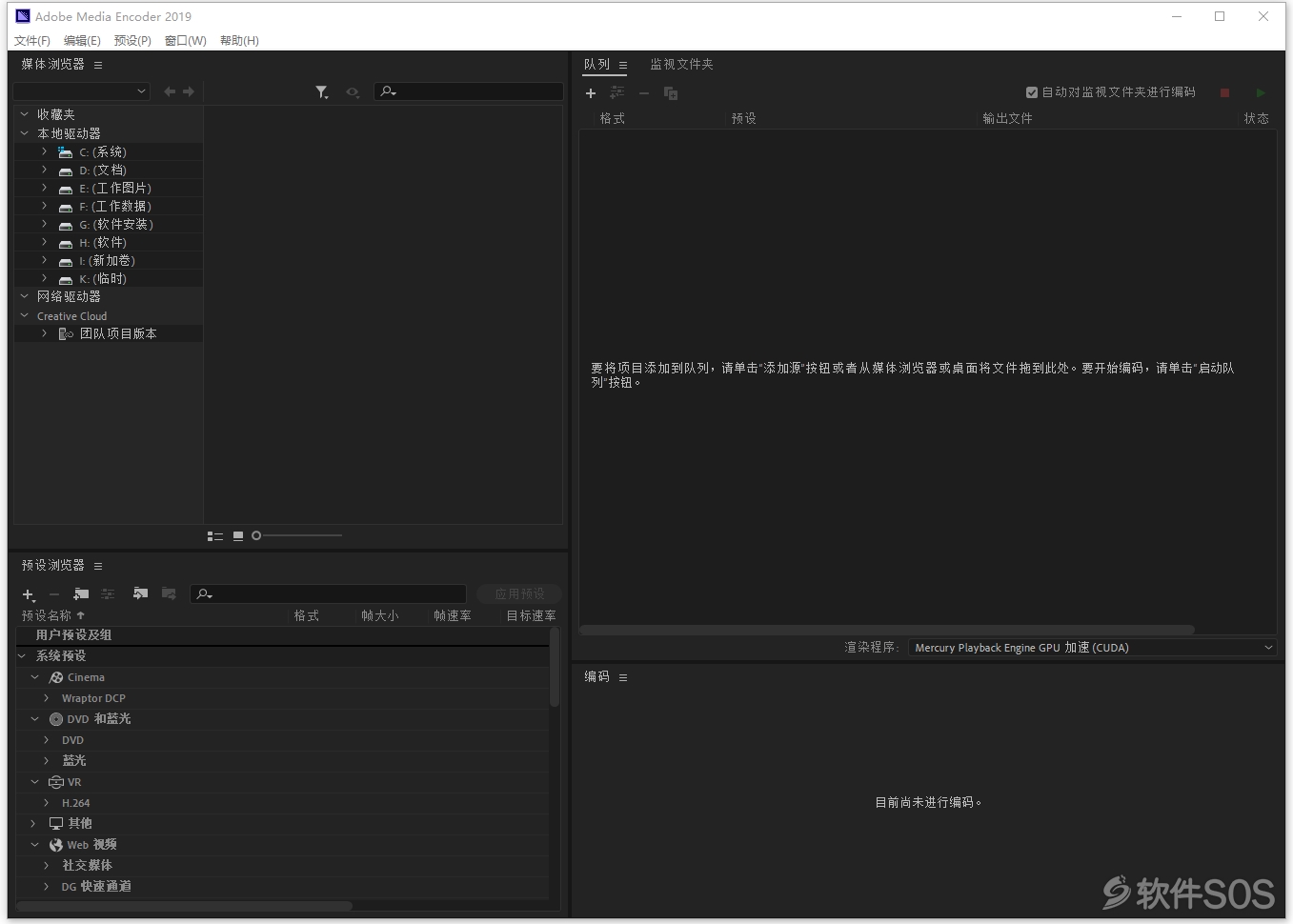
Task: Collapse the Cinema preset group
Action: point(35,677)
